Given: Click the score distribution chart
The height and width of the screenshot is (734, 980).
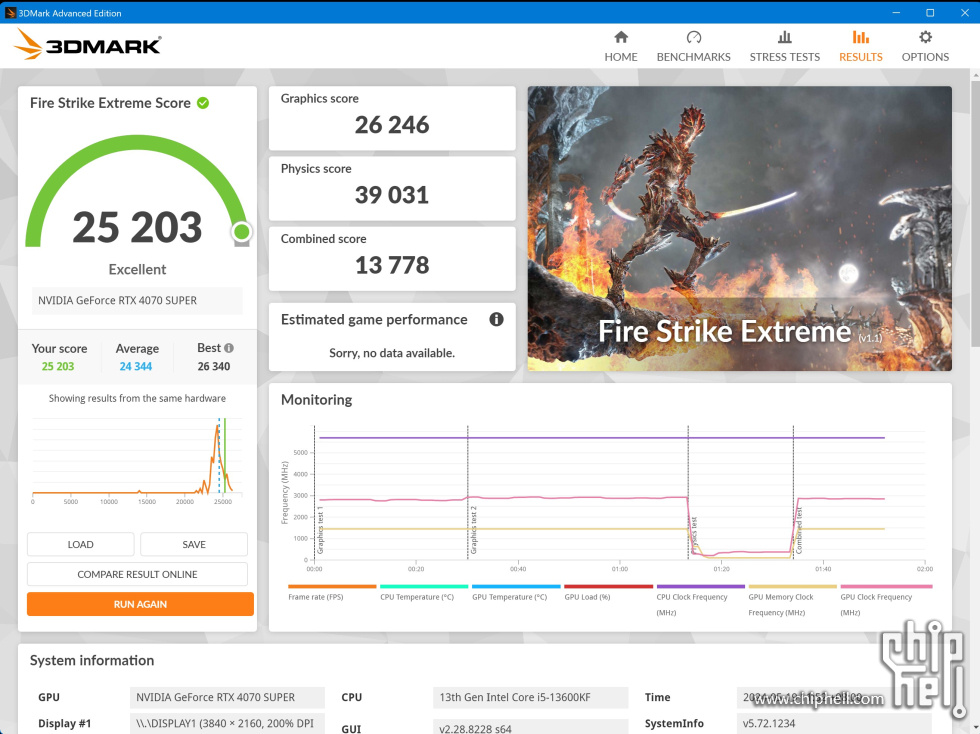Looking at the screenshot, I should click(x=137, y=461).
